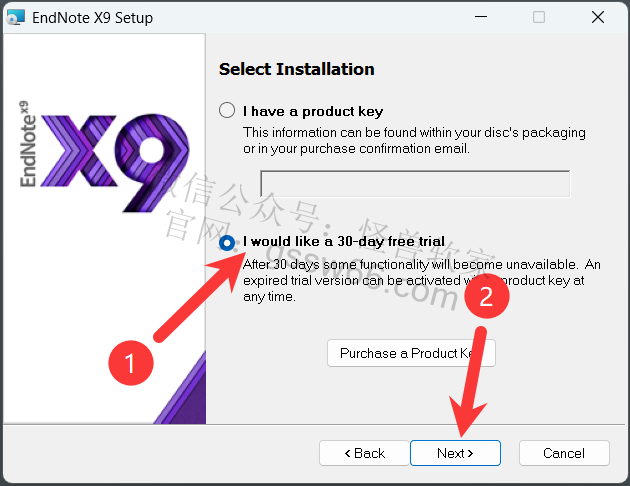Image resolution: width=630 pixels, height=486 pixels.
Task: Focus the product key text field
Action: pyautogui.click(x=415, y=184)
